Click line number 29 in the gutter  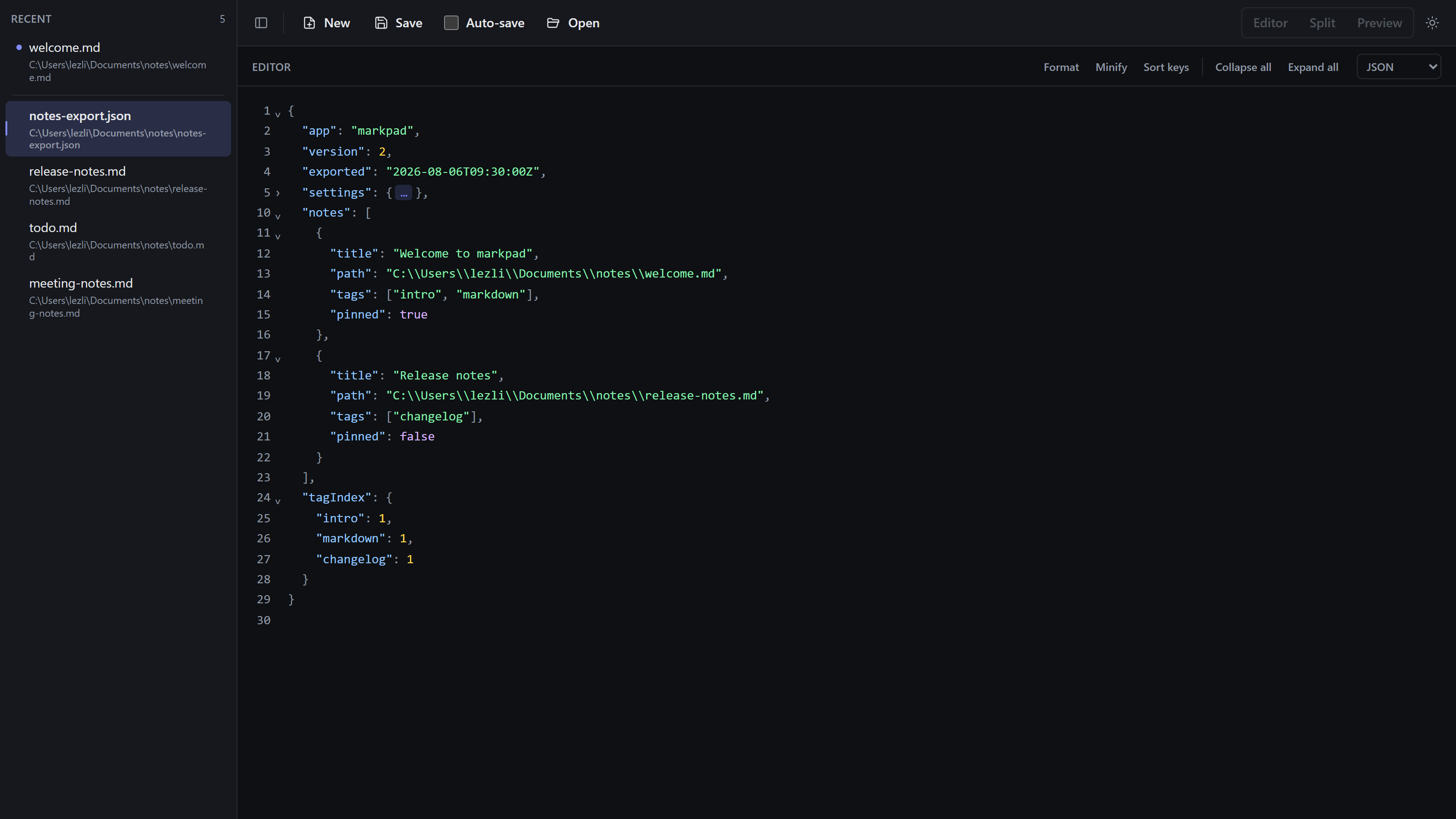point(263,600)
